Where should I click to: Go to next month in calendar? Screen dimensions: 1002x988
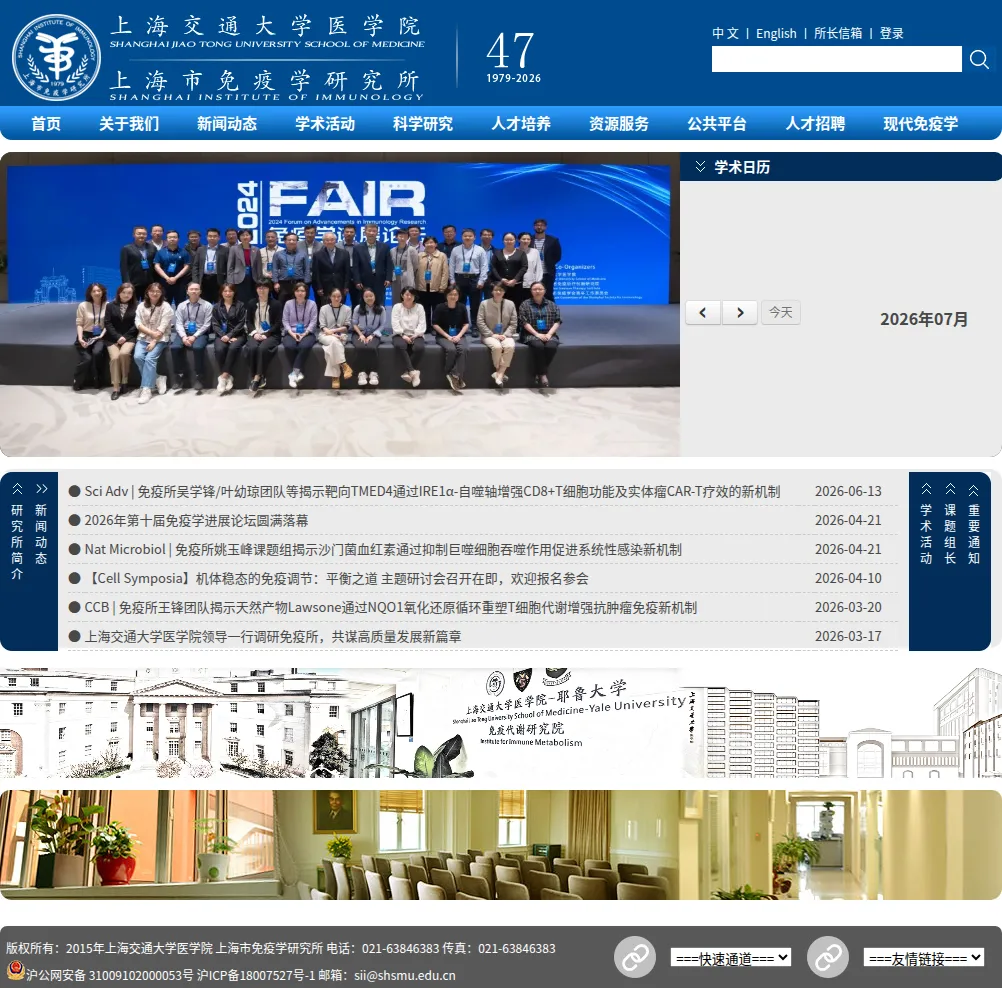coord(740,313)
